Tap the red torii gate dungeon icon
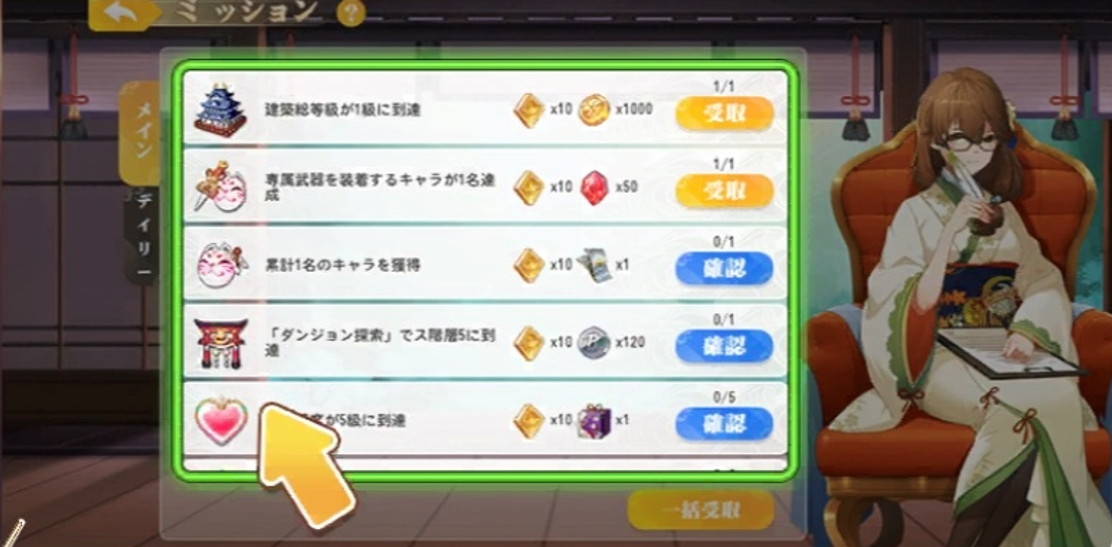Image resolution: width=1112 pixels, height=547 pixels. 220,343
